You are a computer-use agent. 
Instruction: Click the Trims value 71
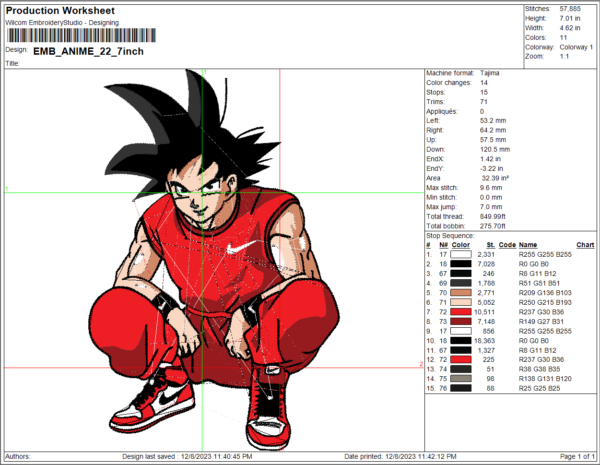pos(484,102)
